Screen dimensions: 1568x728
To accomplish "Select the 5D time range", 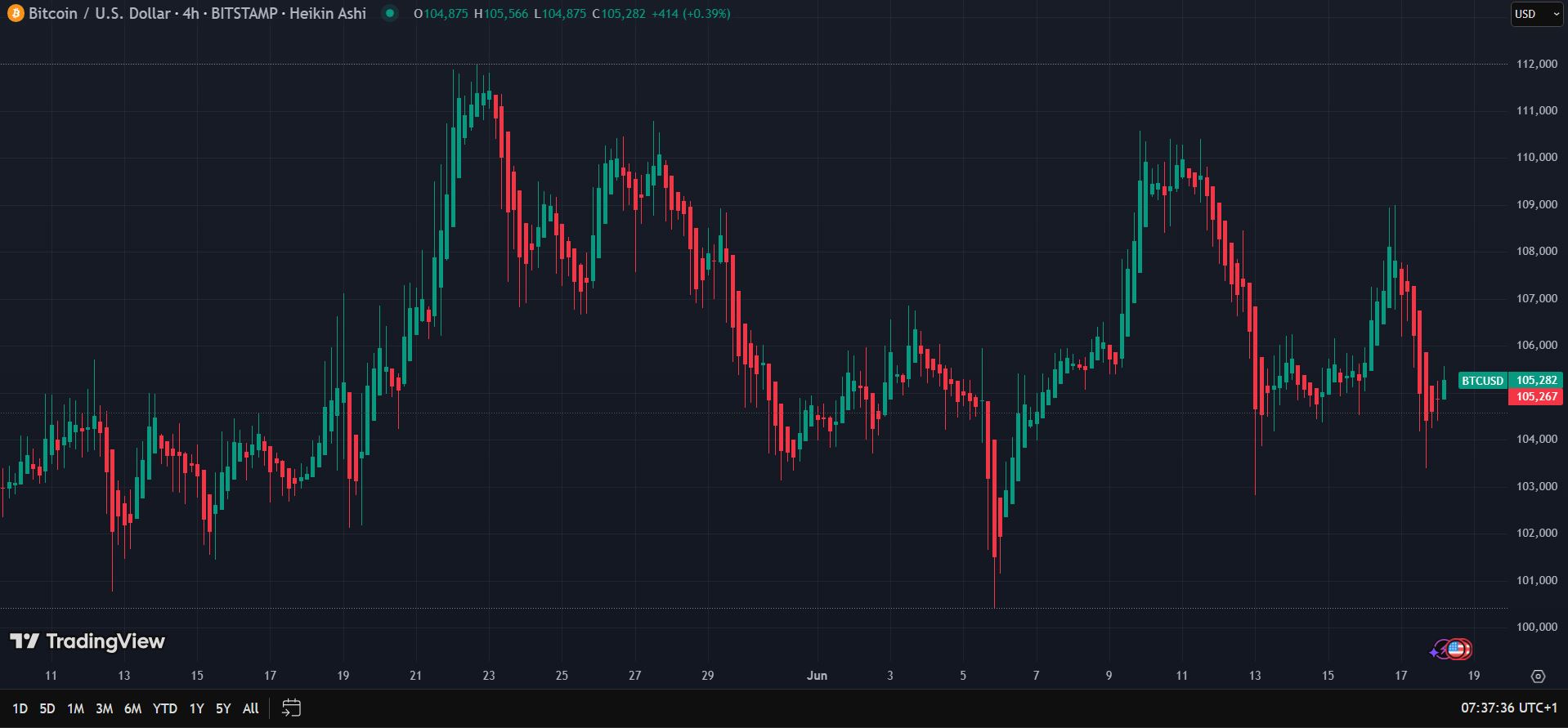I will click(47, 708).
